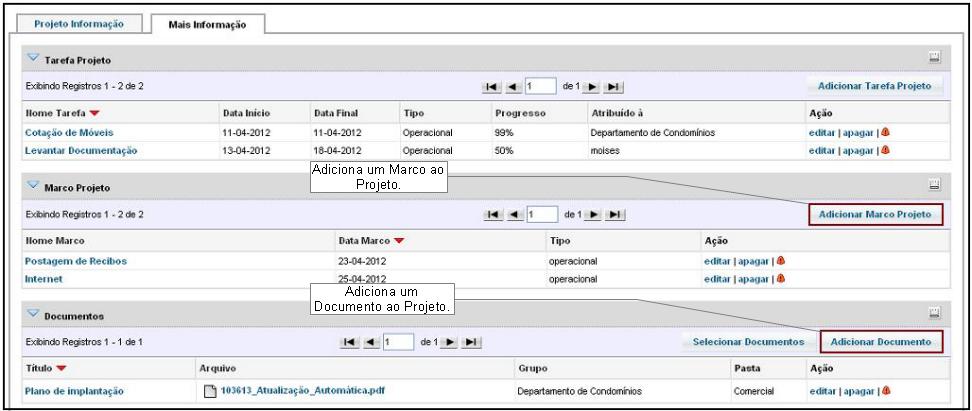The width and height of the screenshot is (972, 411).
Task: Open the Plano de implantação document link
Action: 74,391
